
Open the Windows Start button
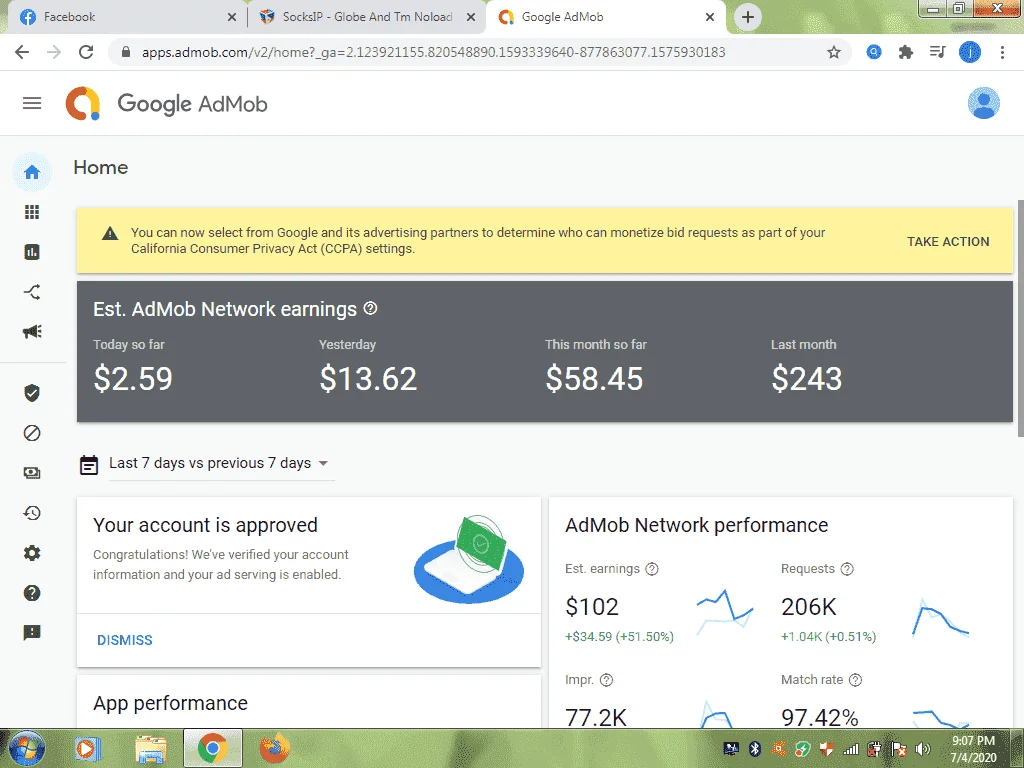click(27, 748)
